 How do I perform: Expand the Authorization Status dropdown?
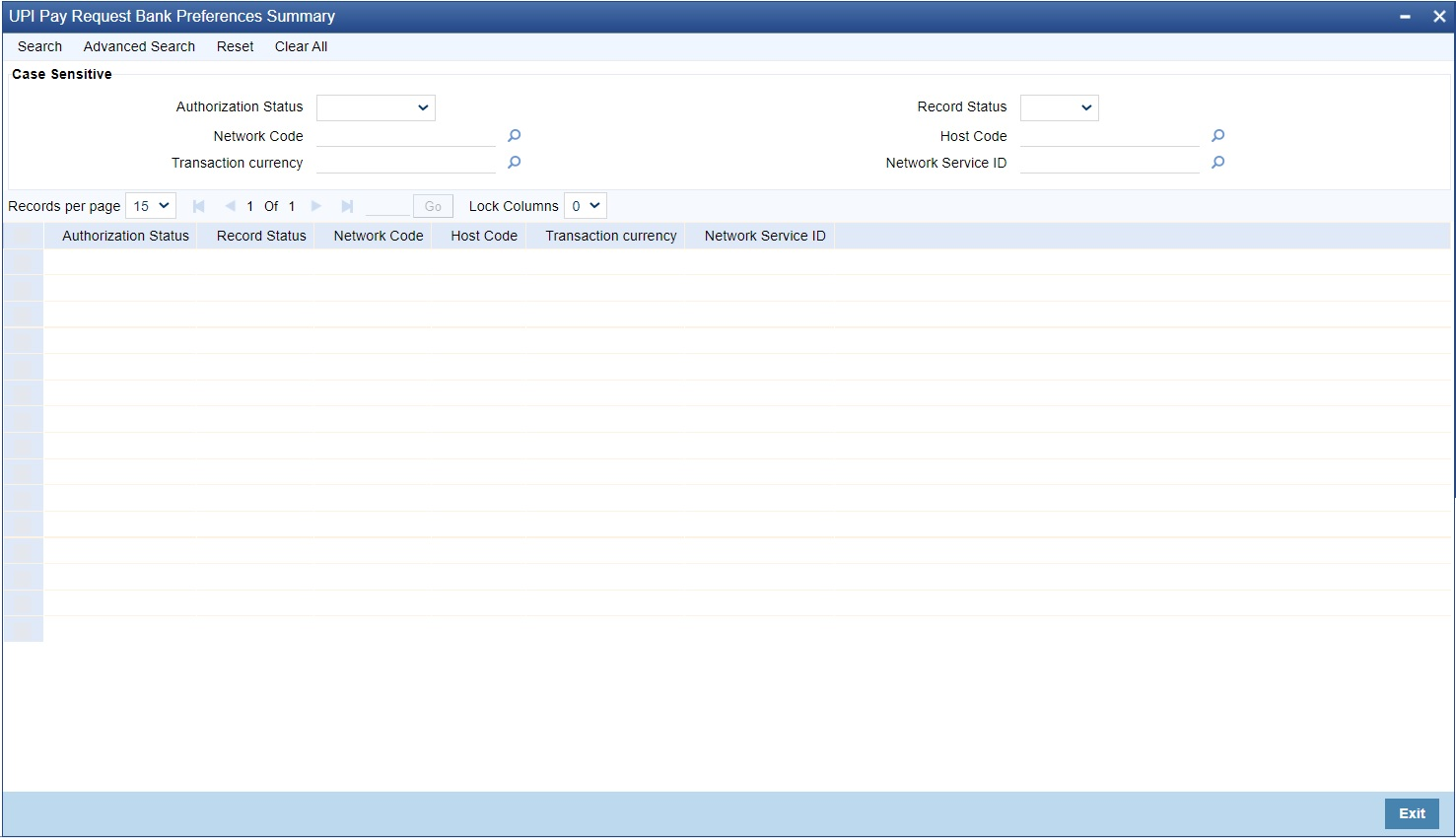[376, 107]
